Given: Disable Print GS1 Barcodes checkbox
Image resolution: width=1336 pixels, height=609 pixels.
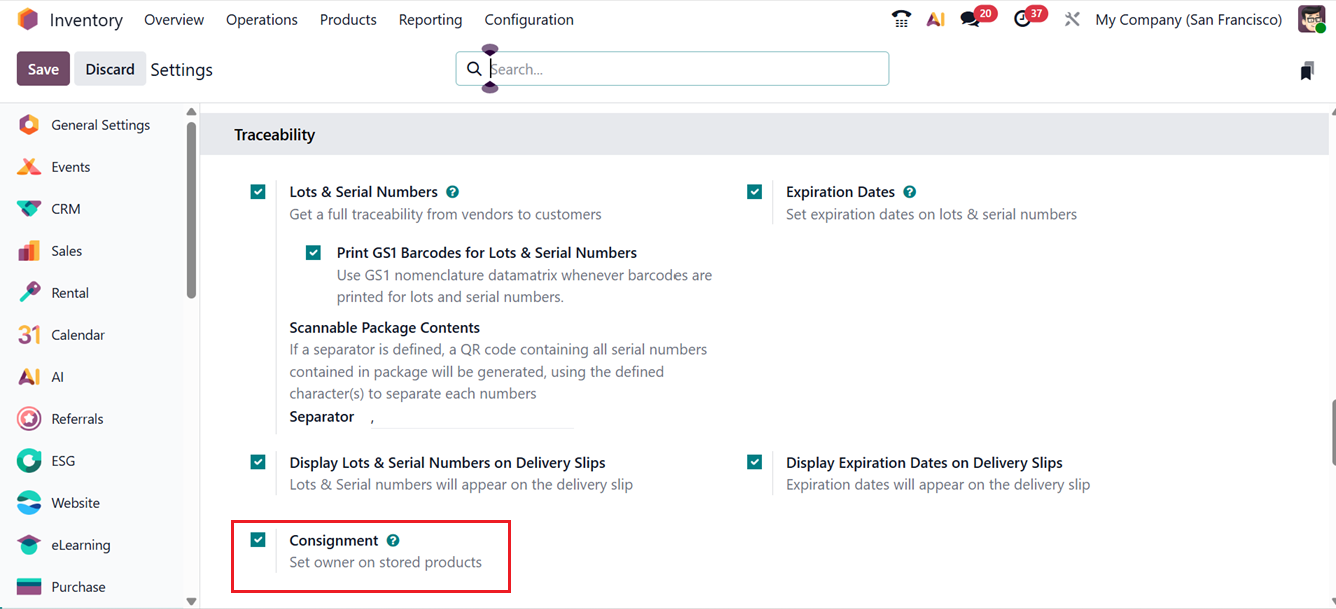Looking at the screenshot, I should tap(314, 253).
